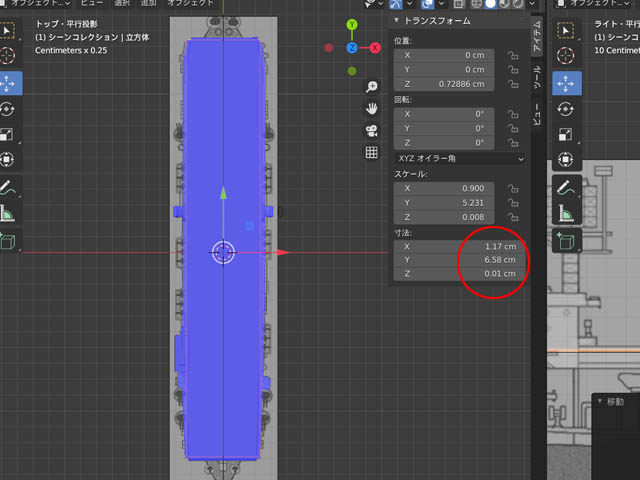Image resolution: width=640 pixels, height=480 pixels.
Task: Activate the Transform tool in left viewport
Action: point(7,159)
